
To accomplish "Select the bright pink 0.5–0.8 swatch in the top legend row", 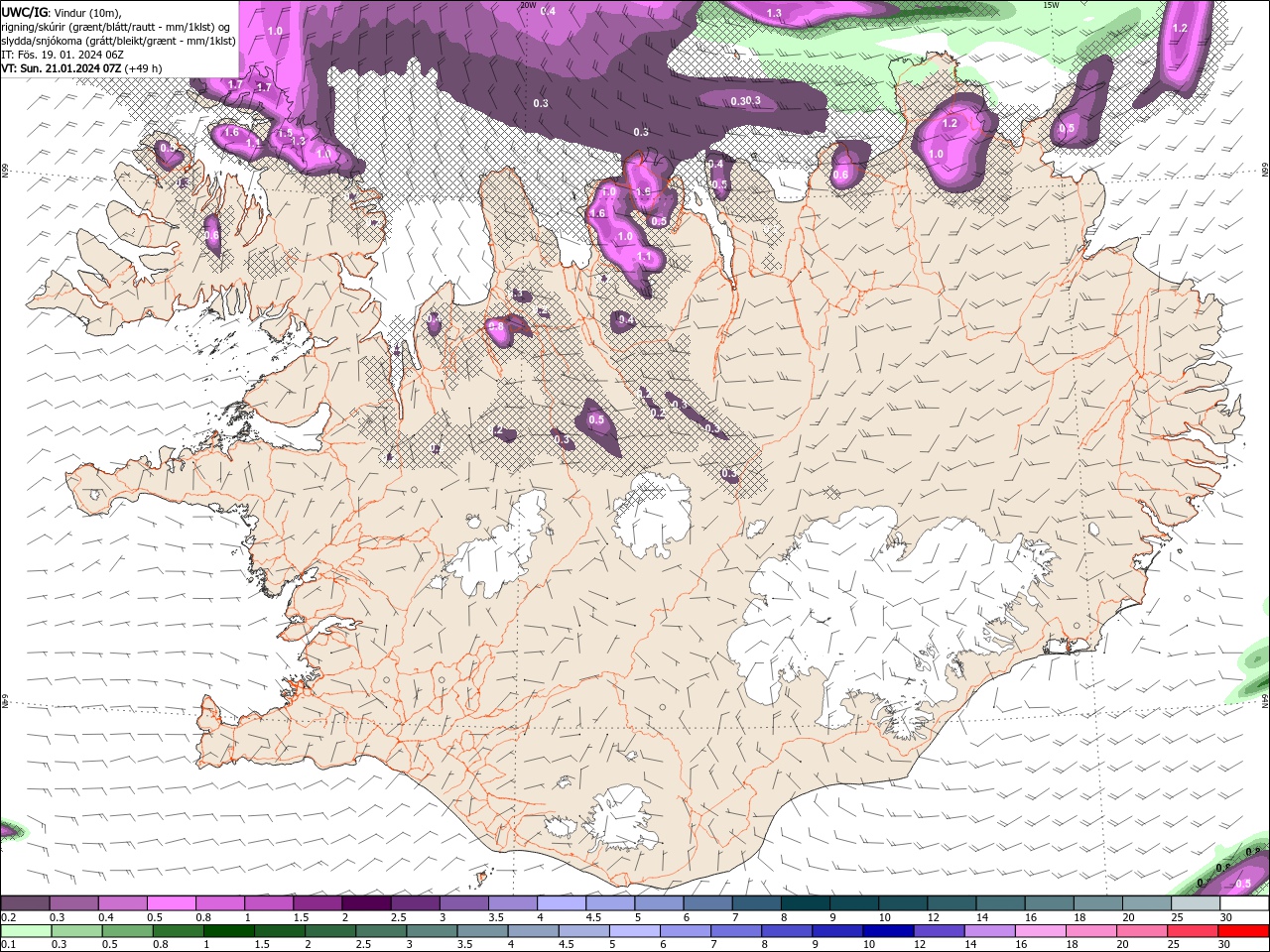I will click(171, 903).
